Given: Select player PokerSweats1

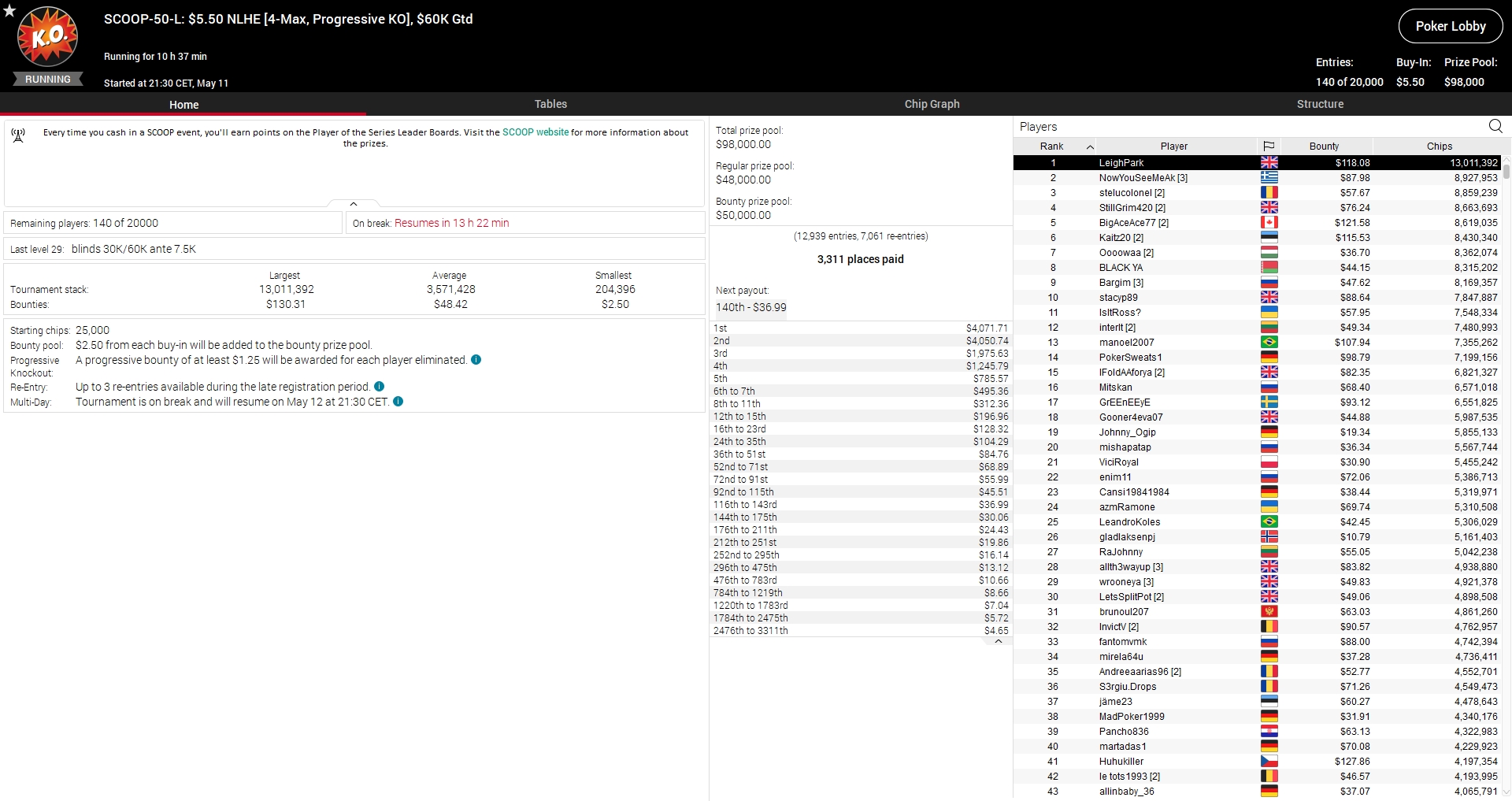Looking at the screenshot, I should (1257, 358).
